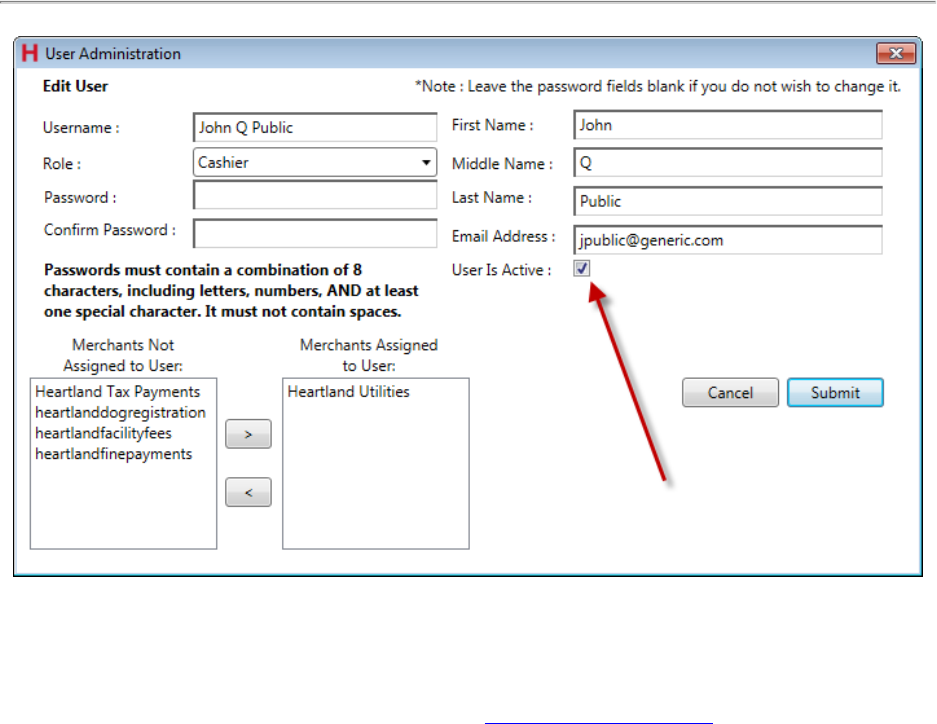Select Heartland Tax Payments in unassigned list
The image size is (937, 724).
(118, 392)
